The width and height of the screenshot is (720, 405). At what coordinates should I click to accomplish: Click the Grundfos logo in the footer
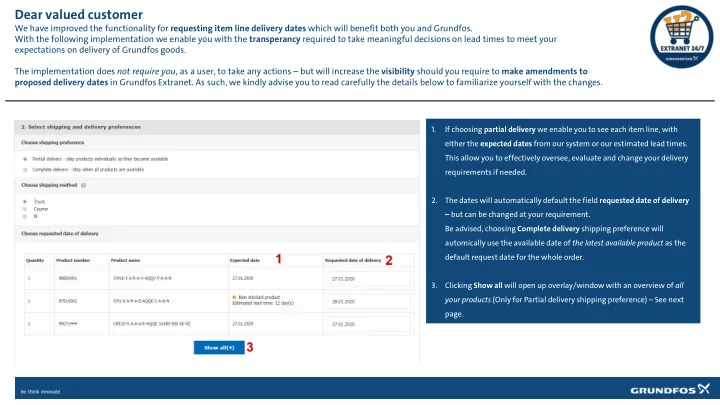[670, 389]
